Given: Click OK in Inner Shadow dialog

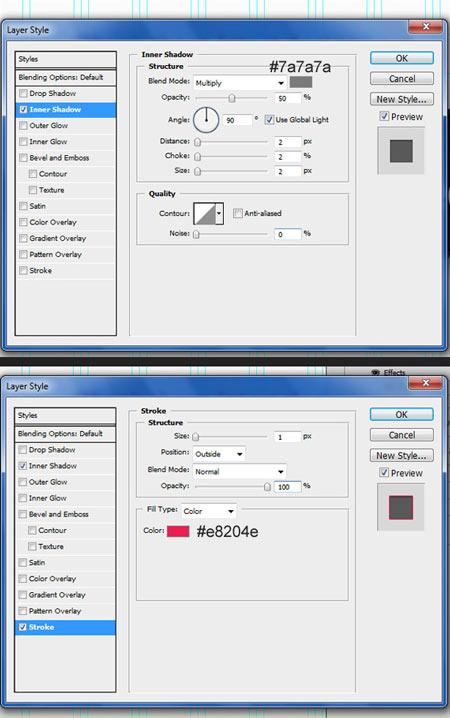Looking at the screenshot, I should point(401,58).
